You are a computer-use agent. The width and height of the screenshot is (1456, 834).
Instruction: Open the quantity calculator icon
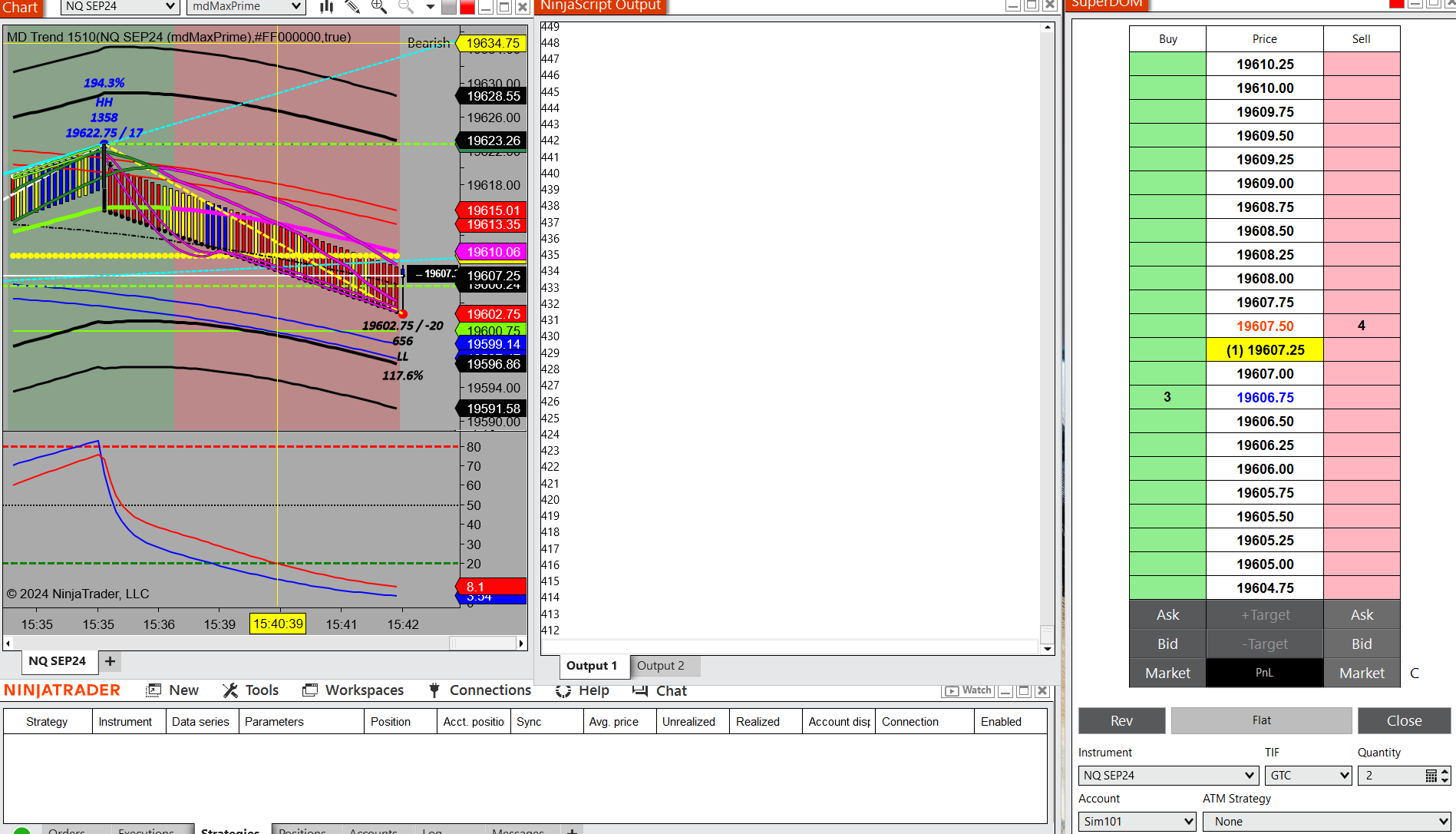click(1431, 776)
